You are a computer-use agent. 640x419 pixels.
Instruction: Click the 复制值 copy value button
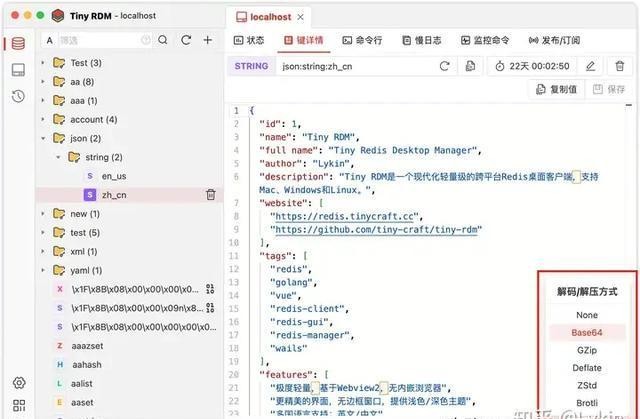(557, 89)
